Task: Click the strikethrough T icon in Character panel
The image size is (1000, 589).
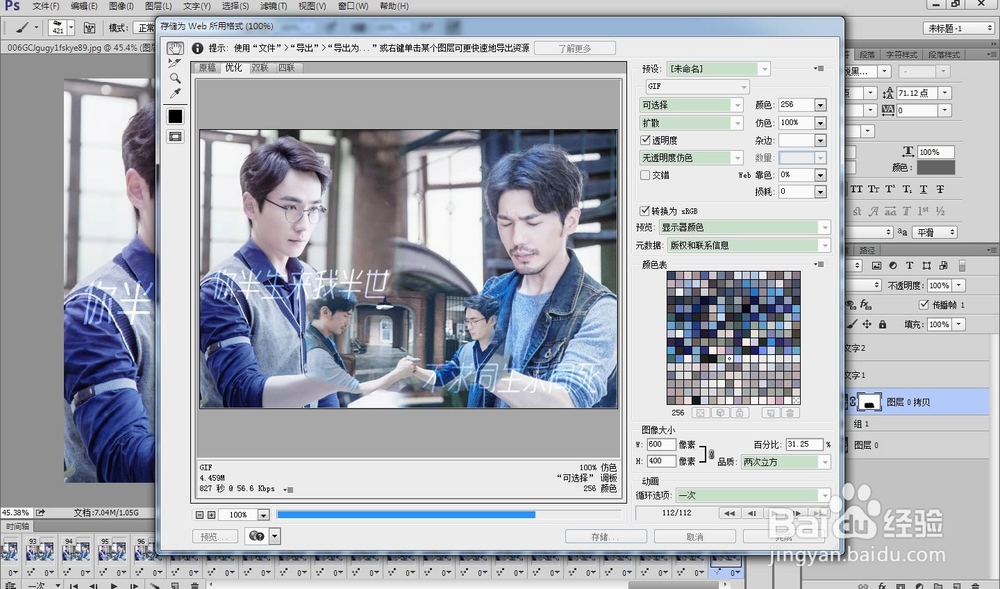Action: point(940,189)
